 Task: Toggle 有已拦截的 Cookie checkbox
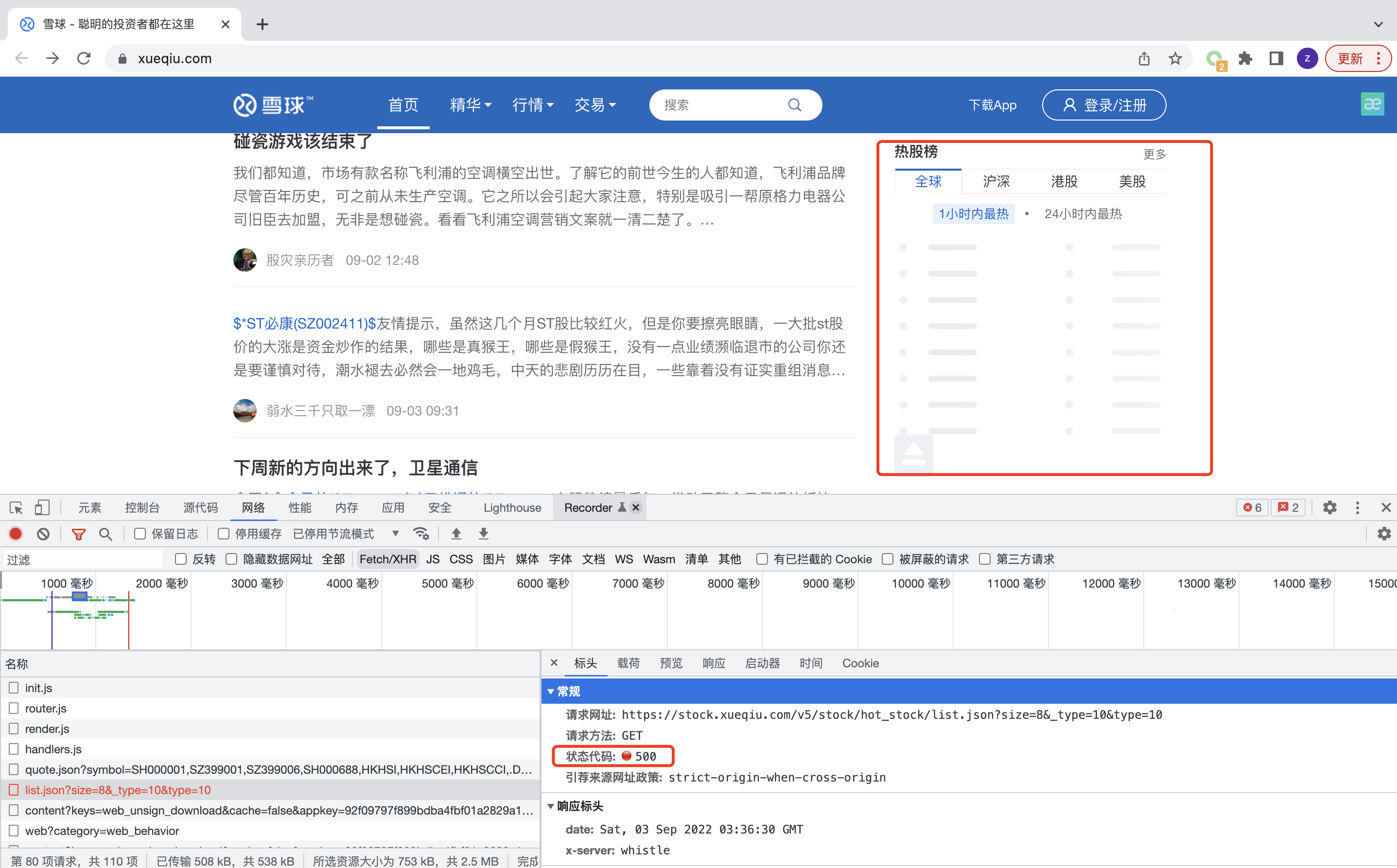[x=762, y=559]
